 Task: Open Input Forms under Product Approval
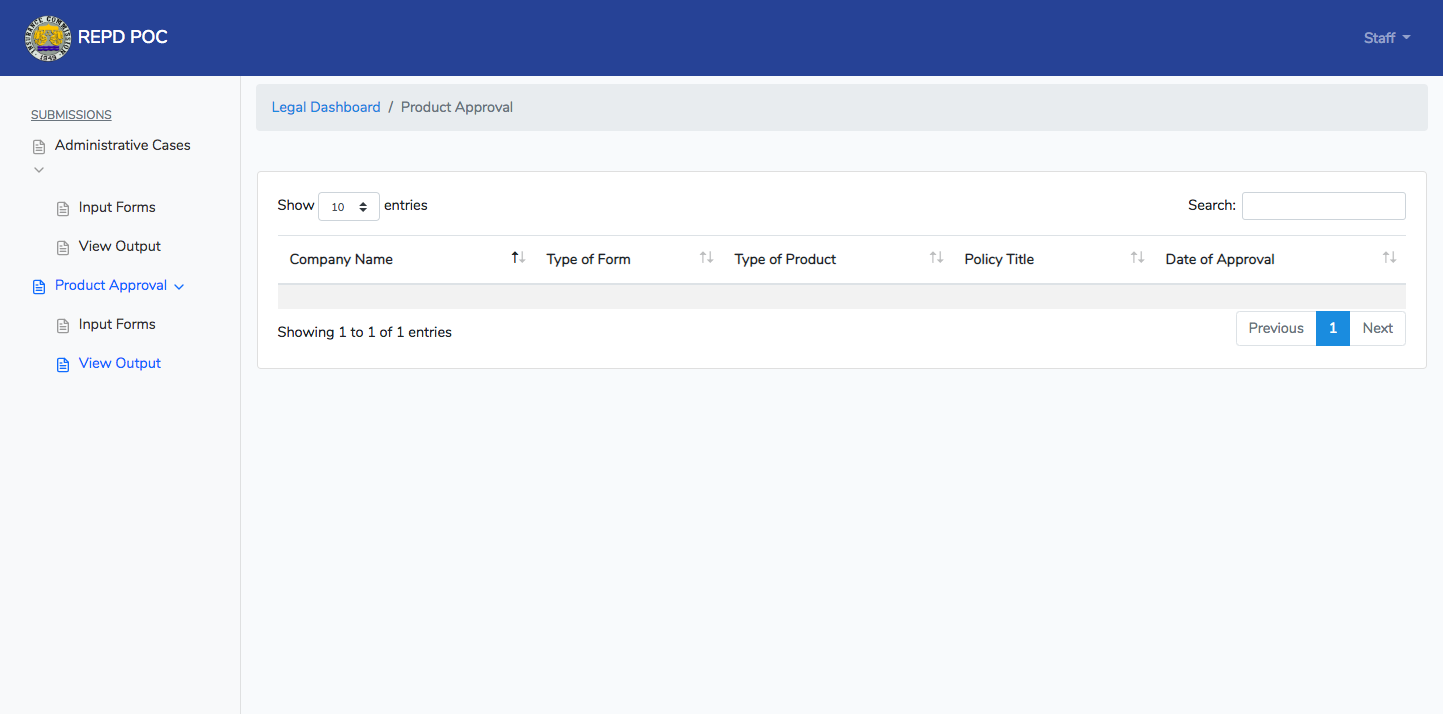(117, 324)
